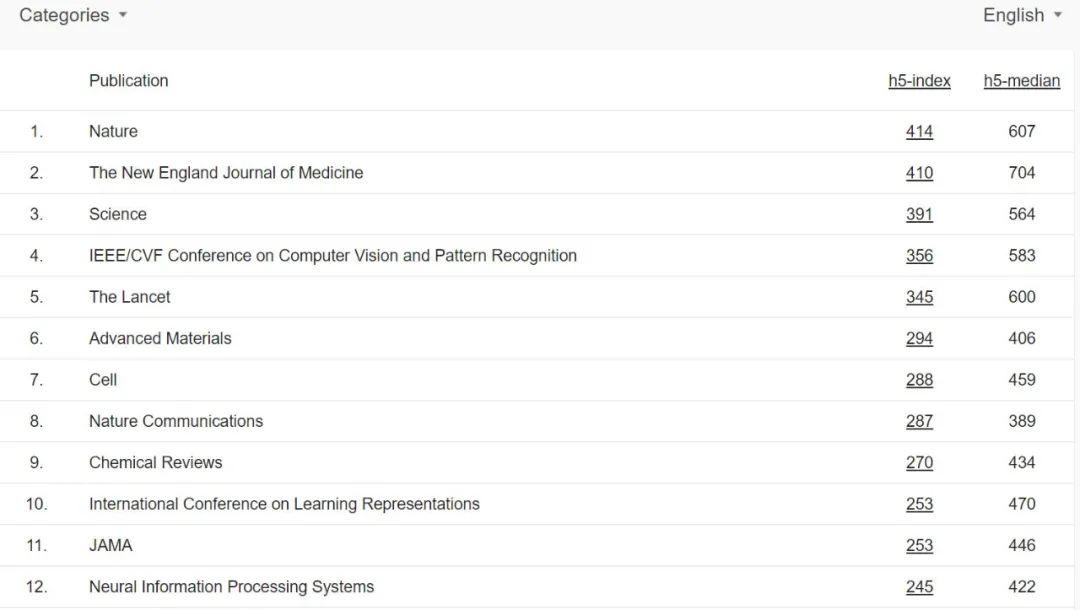Open Nature's h5-index value 414

click(919, 131)
